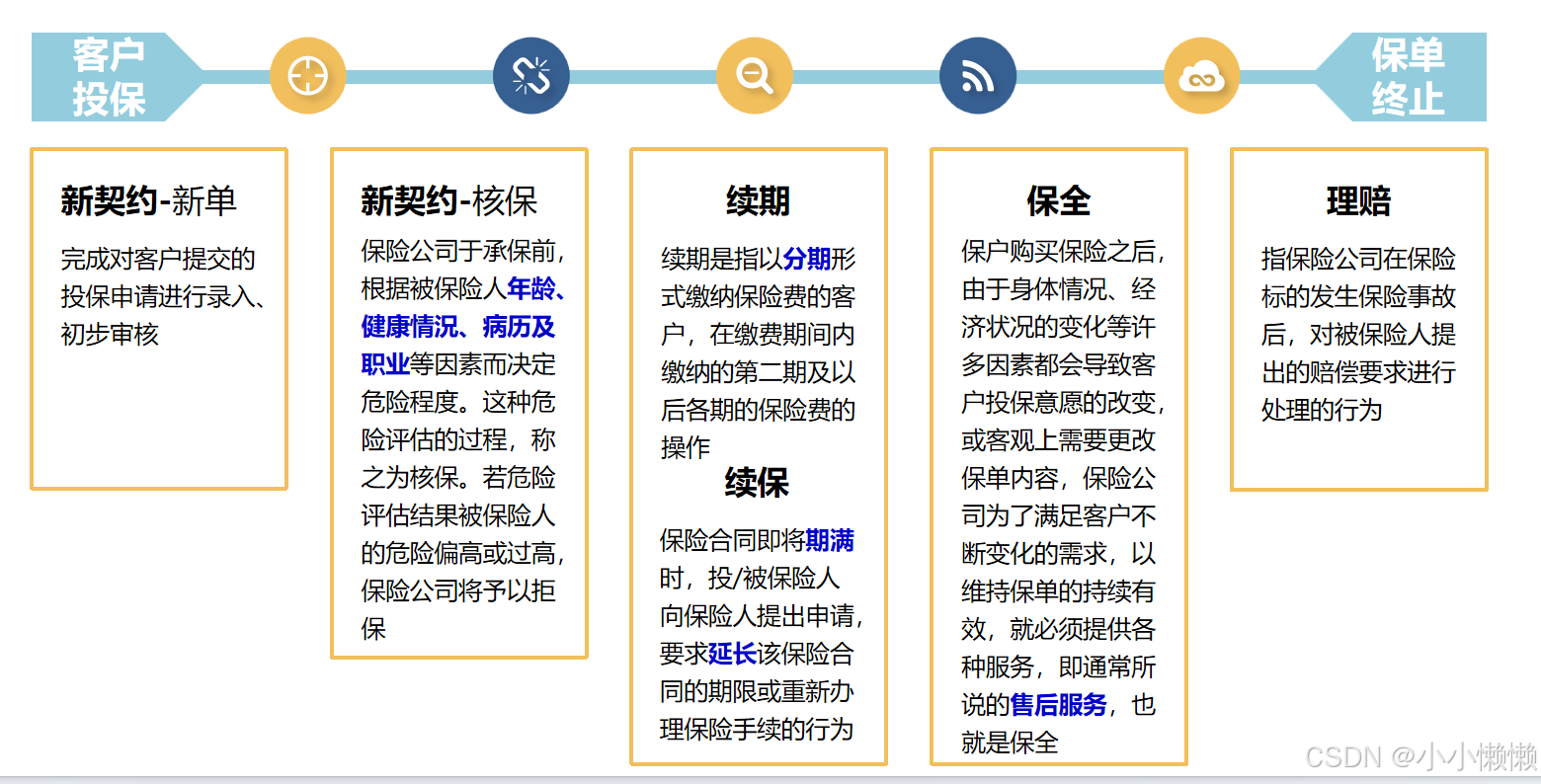Click the blue broken-link icon
This screenshot has width=1541, height=784.
tap(531, 76)
